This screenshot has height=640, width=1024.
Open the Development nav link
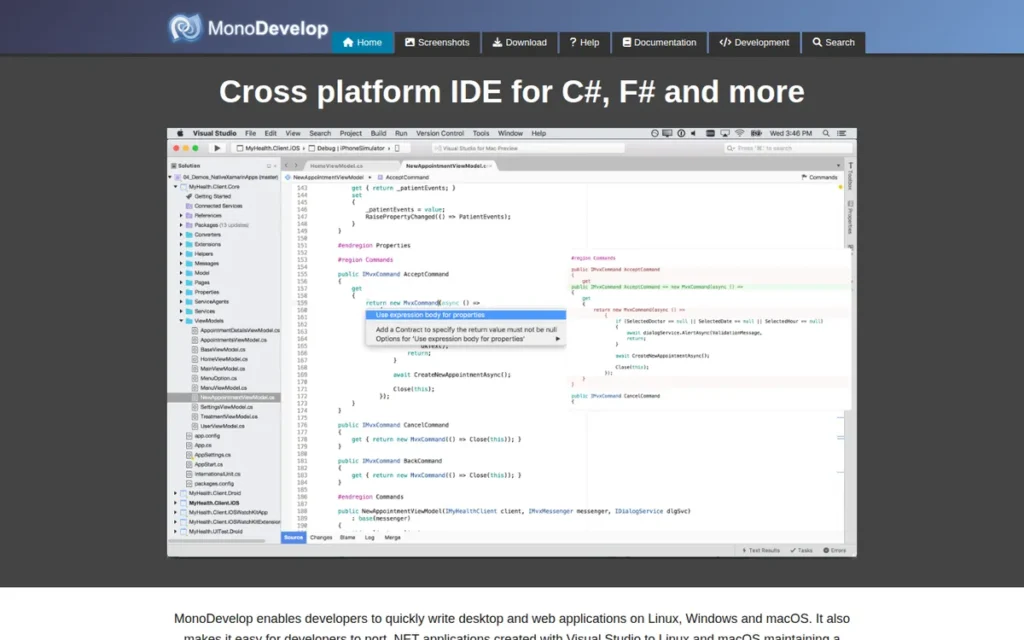[754, 42]
